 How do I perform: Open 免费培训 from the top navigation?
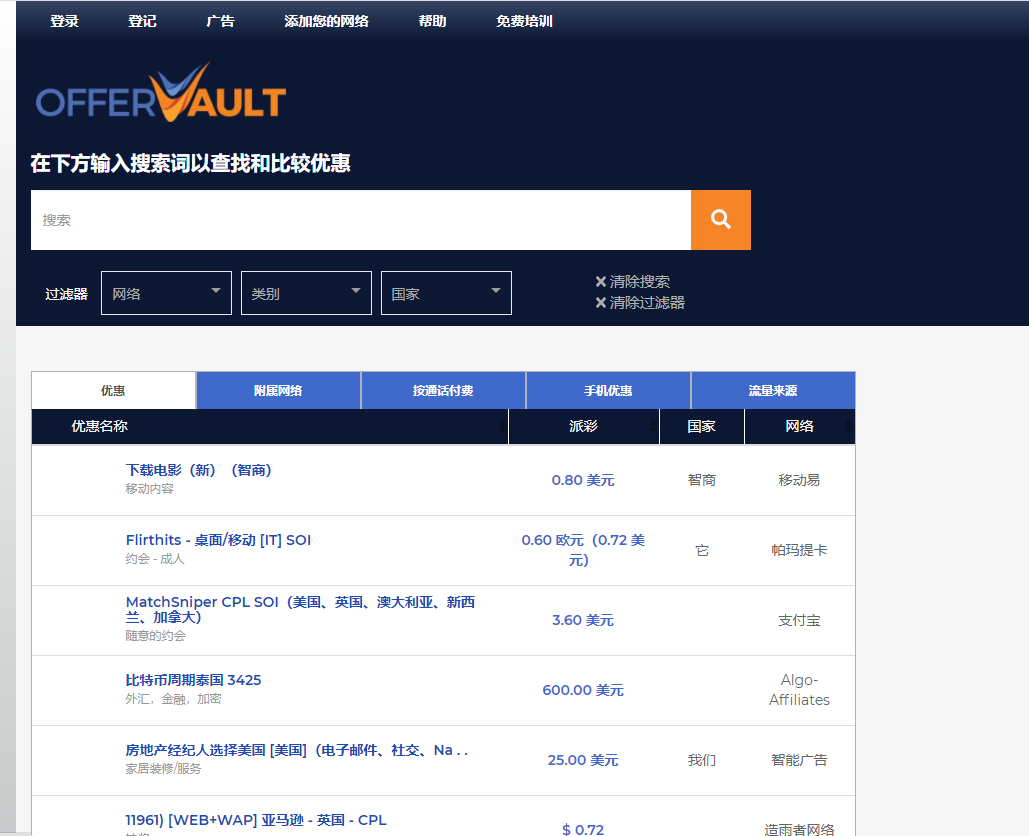pyautogui.click(x=524, y=21)
